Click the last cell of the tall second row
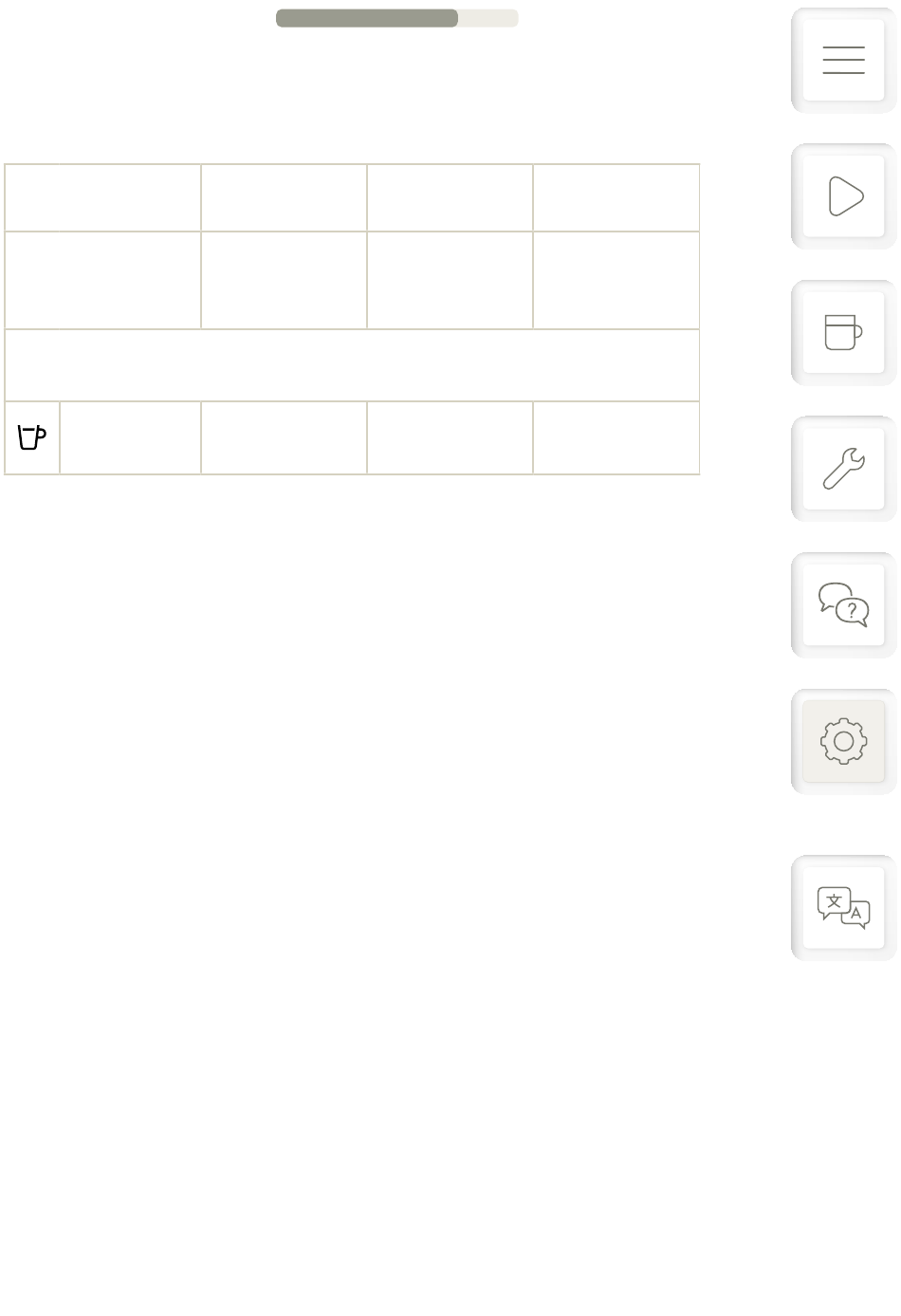The width and height of the screenshot is (901, 1316). pyautogui.click(x=616, y=280)
